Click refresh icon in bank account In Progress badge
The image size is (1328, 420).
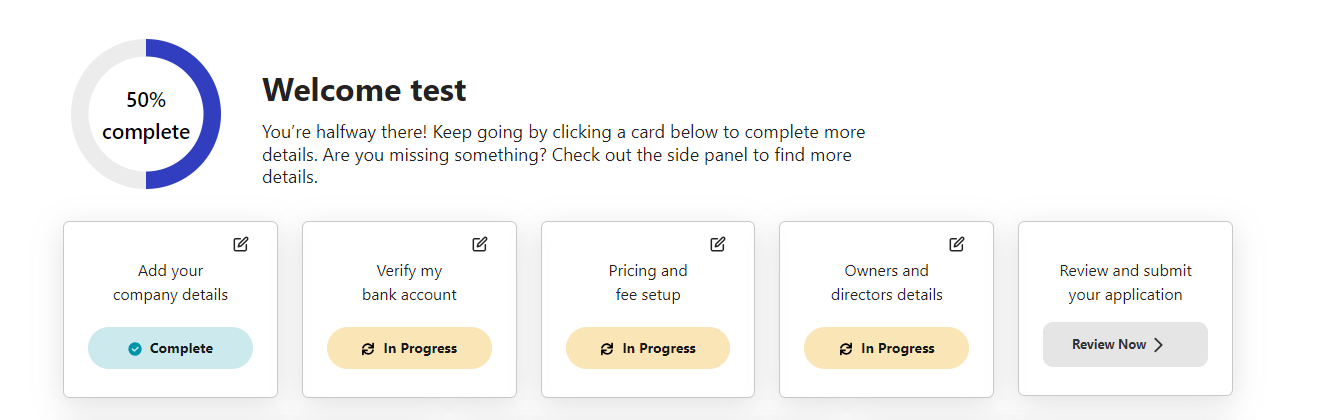[368, 349]
